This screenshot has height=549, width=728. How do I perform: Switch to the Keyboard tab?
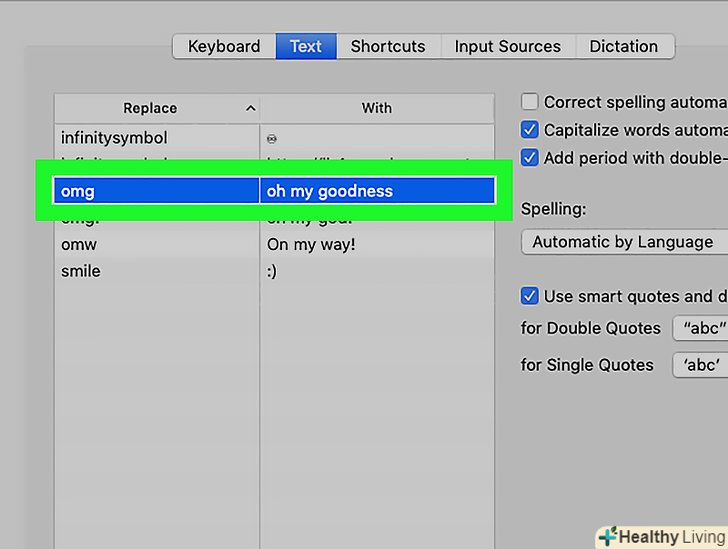[224, 46]
